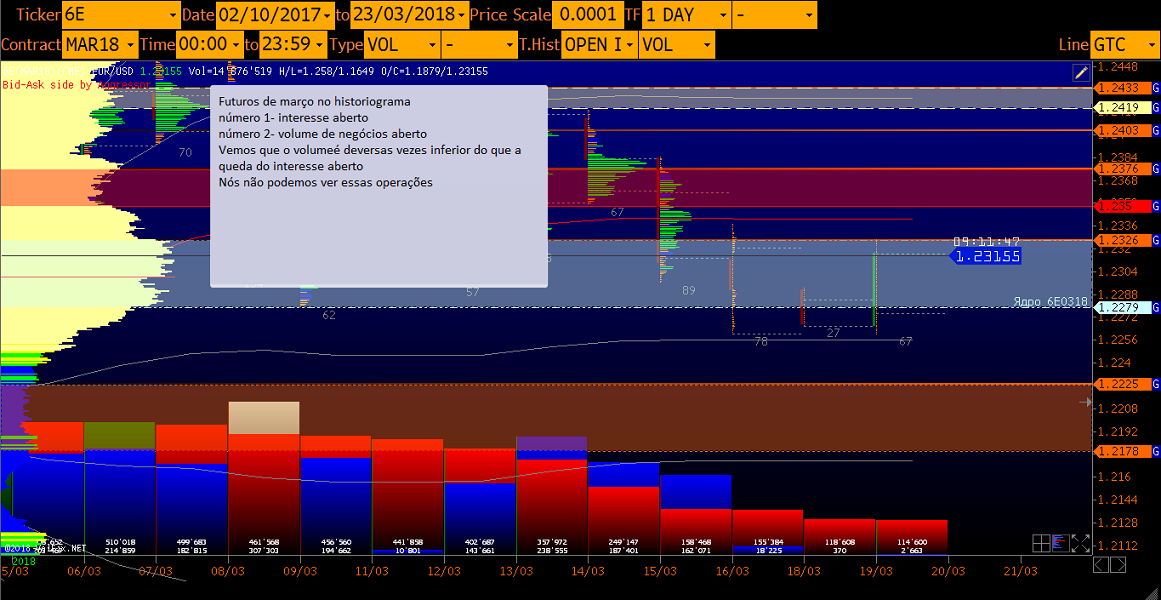1161x600 pixels.
Task: Click the G marker beside level 1.2279
Action: pyautogui.click(x=1156, y=307)
